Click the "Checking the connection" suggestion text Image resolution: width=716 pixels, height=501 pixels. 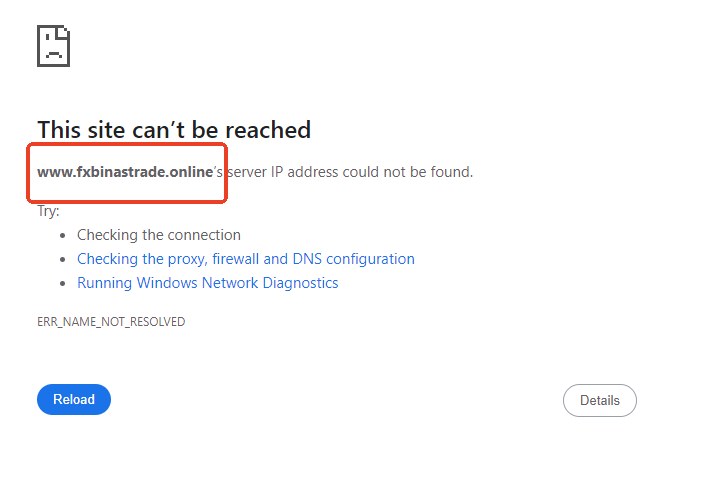(x=158, y=235)
